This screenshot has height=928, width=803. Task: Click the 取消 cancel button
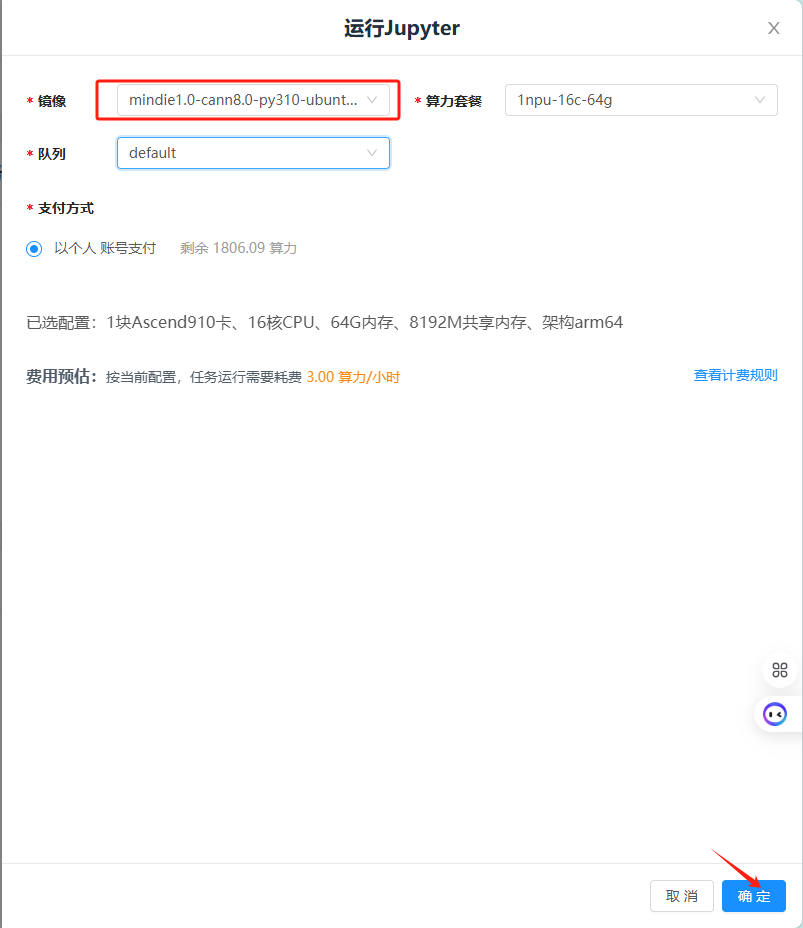tap(682, 896)
